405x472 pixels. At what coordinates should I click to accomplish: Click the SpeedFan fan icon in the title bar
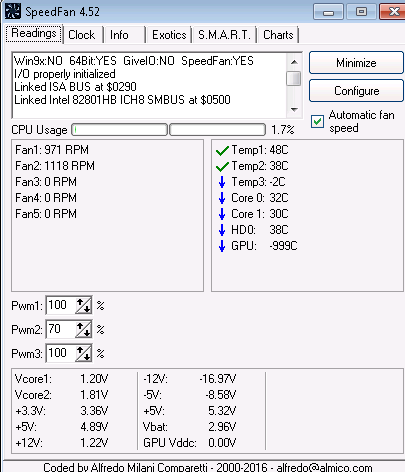[13, 11]
